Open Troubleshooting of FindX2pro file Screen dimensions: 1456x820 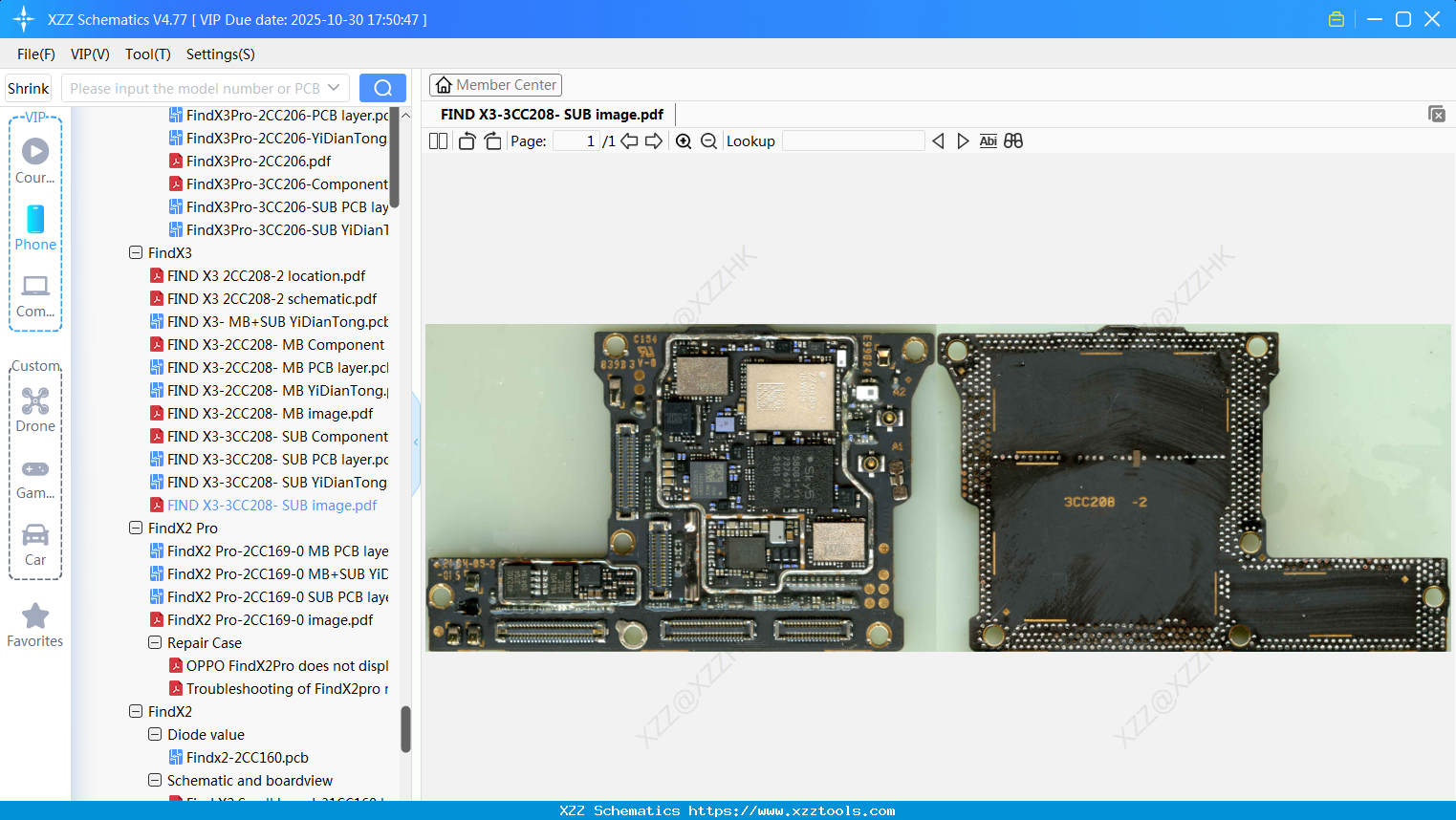278,689
